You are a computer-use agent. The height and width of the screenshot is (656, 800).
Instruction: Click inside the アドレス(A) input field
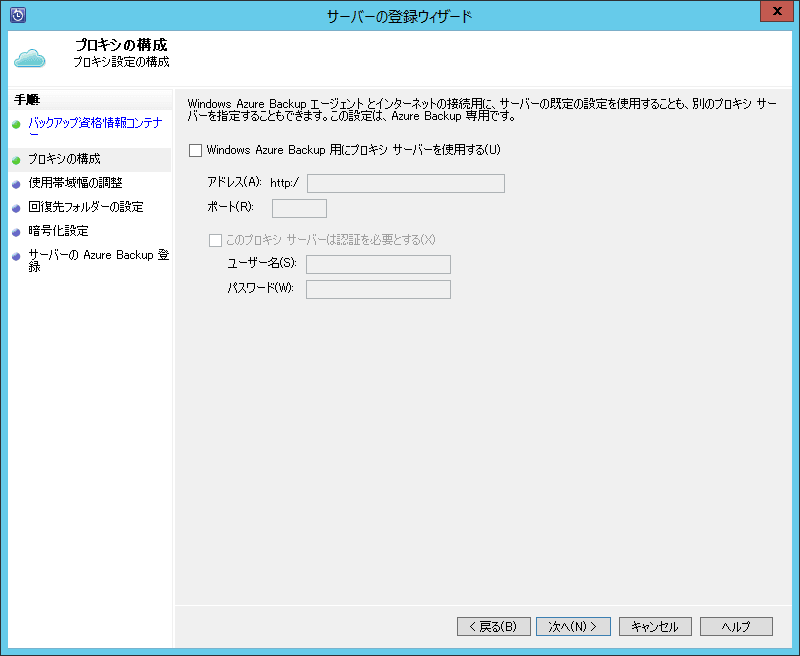click(405, 182)
